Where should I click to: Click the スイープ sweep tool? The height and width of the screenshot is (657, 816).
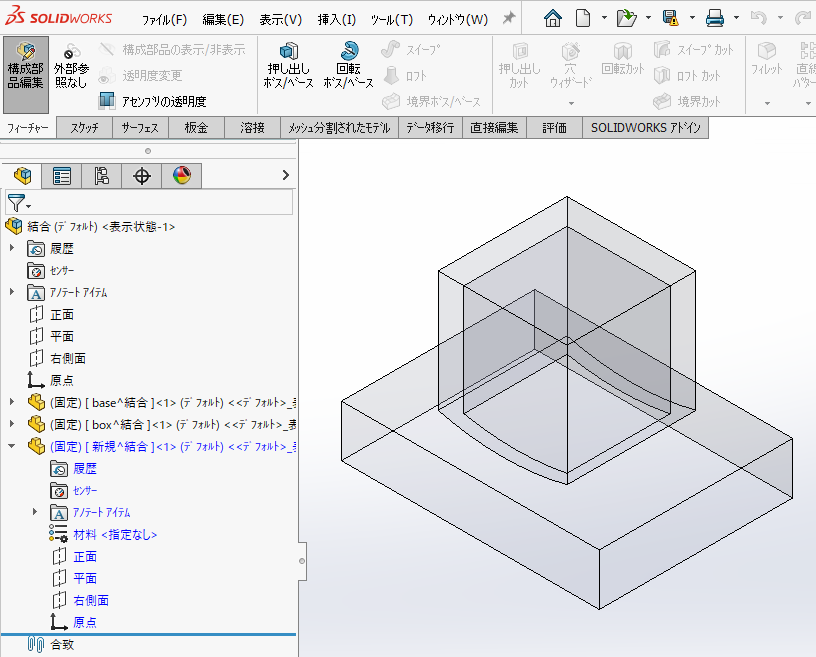tap(411, 50)
